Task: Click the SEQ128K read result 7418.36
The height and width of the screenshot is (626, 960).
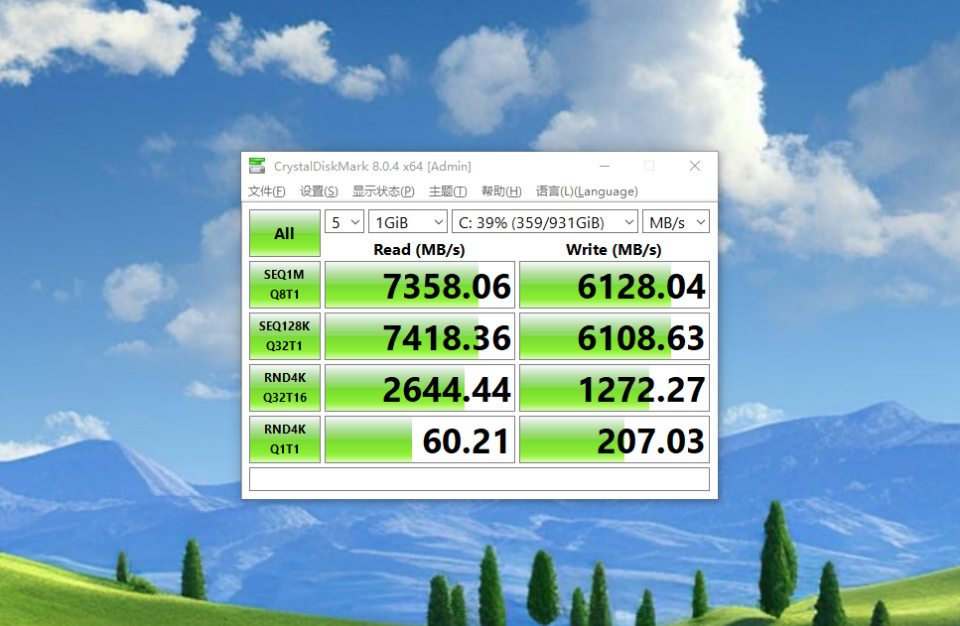Action: [419, 336]
